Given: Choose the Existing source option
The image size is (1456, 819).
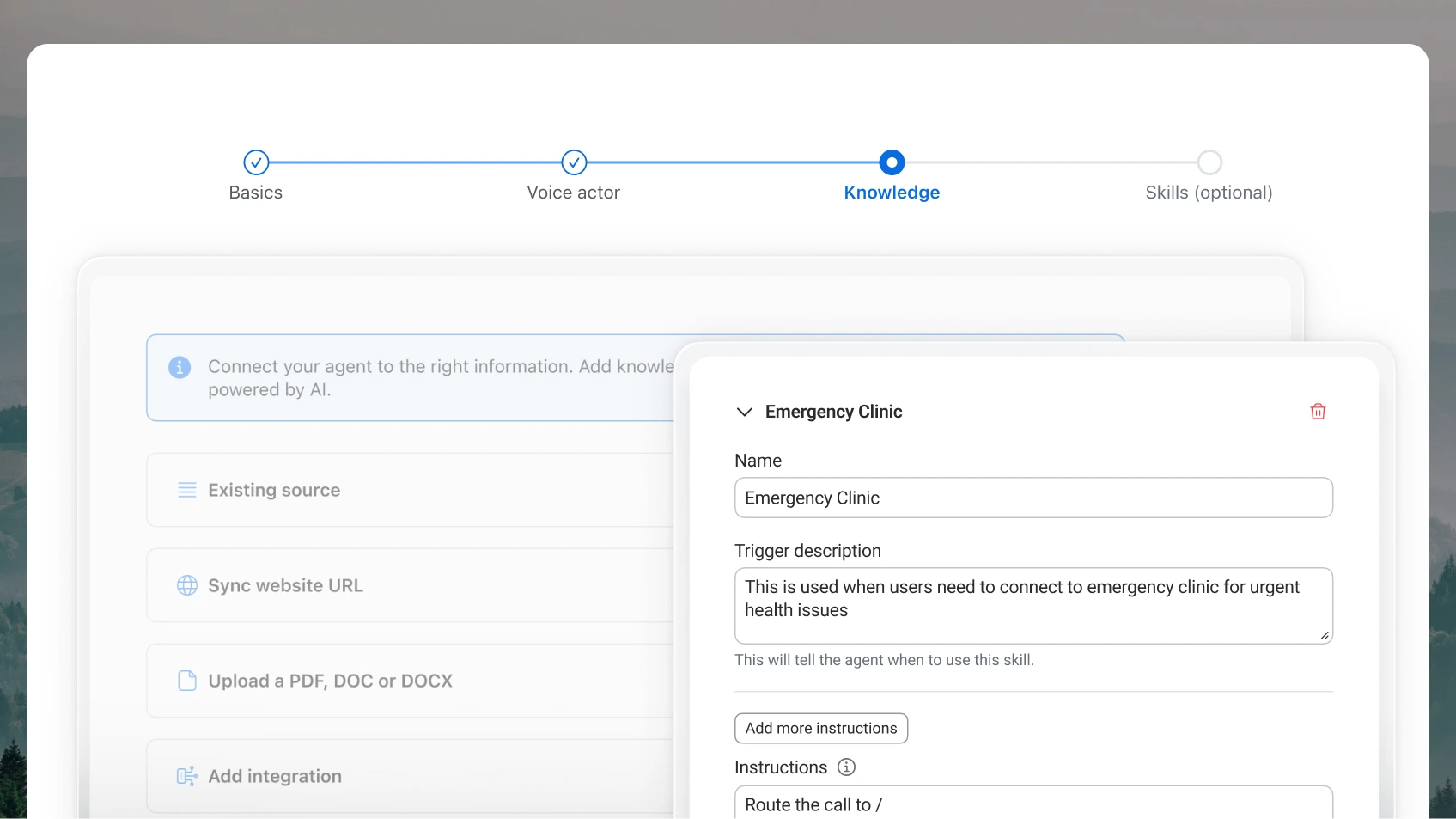Looking at the screenshot, I should pyautogui.click(x=411, y=490).
